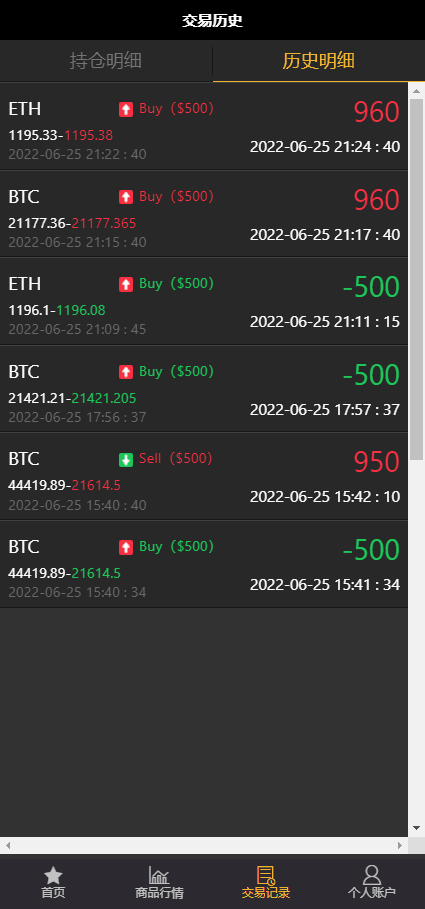Click the vertical scrollbar thumb
The image size is (425, 909).
[x=416, y=279]
